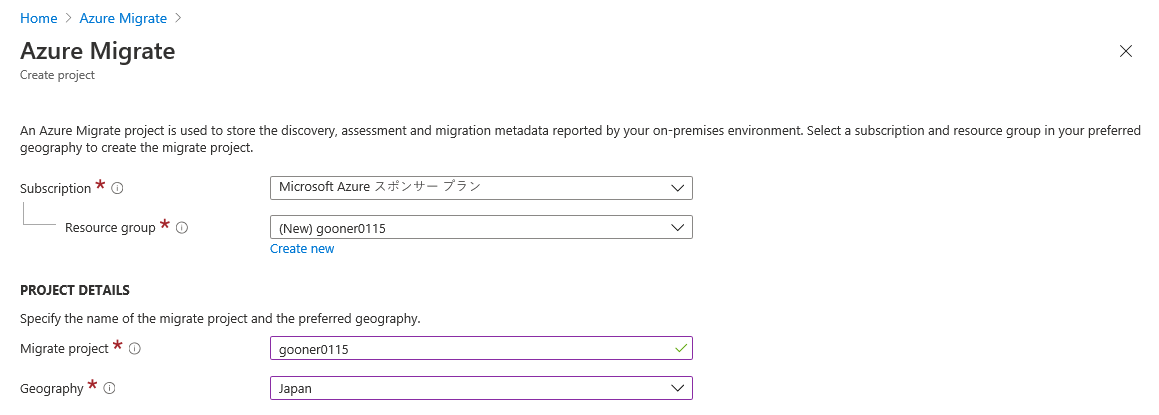Click the Azure Migrate page title
Image resolution: width=1159 pixels, height=415 pixels.
98,51
